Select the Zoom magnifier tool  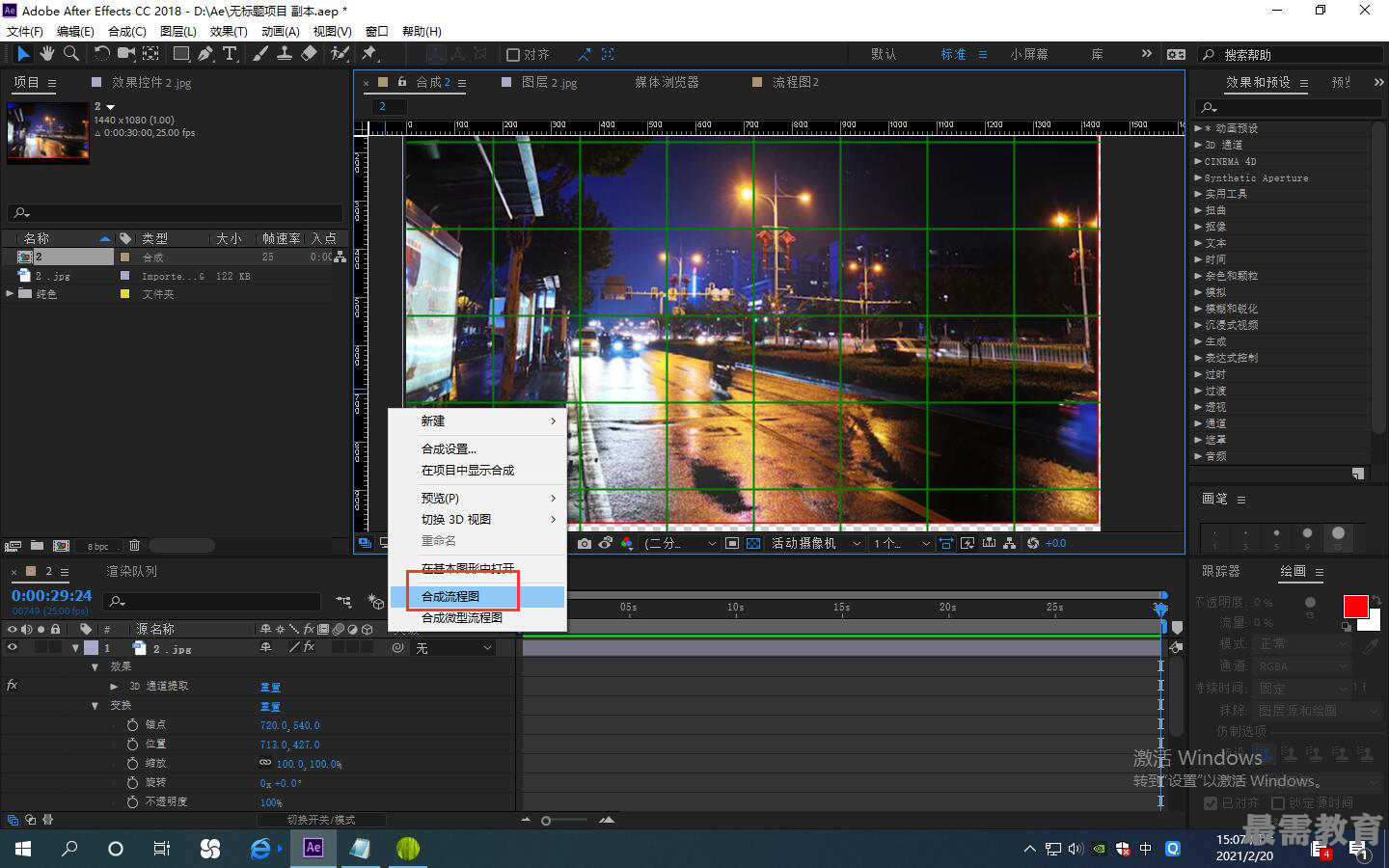[x=70, y=54]
